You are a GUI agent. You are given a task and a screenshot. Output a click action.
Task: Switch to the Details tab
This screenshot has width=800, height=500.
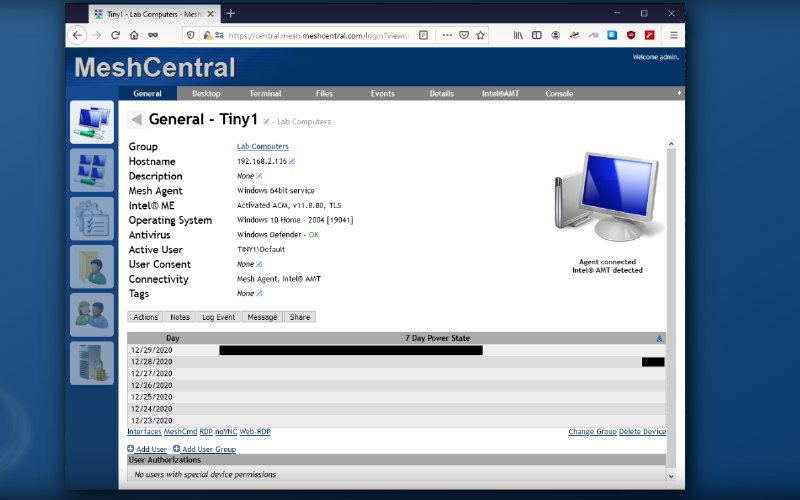click(442, 93)
